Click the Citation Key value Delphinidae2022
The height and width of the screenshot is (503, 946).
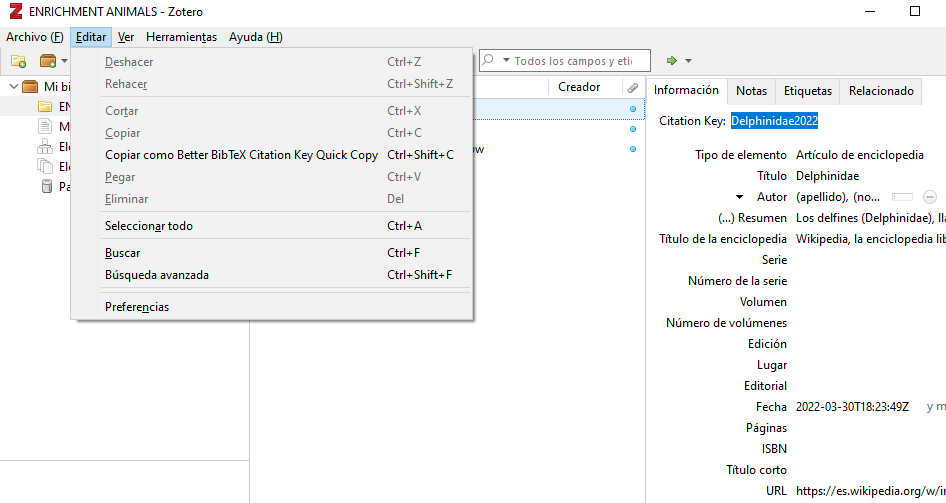tap(774, 121)
